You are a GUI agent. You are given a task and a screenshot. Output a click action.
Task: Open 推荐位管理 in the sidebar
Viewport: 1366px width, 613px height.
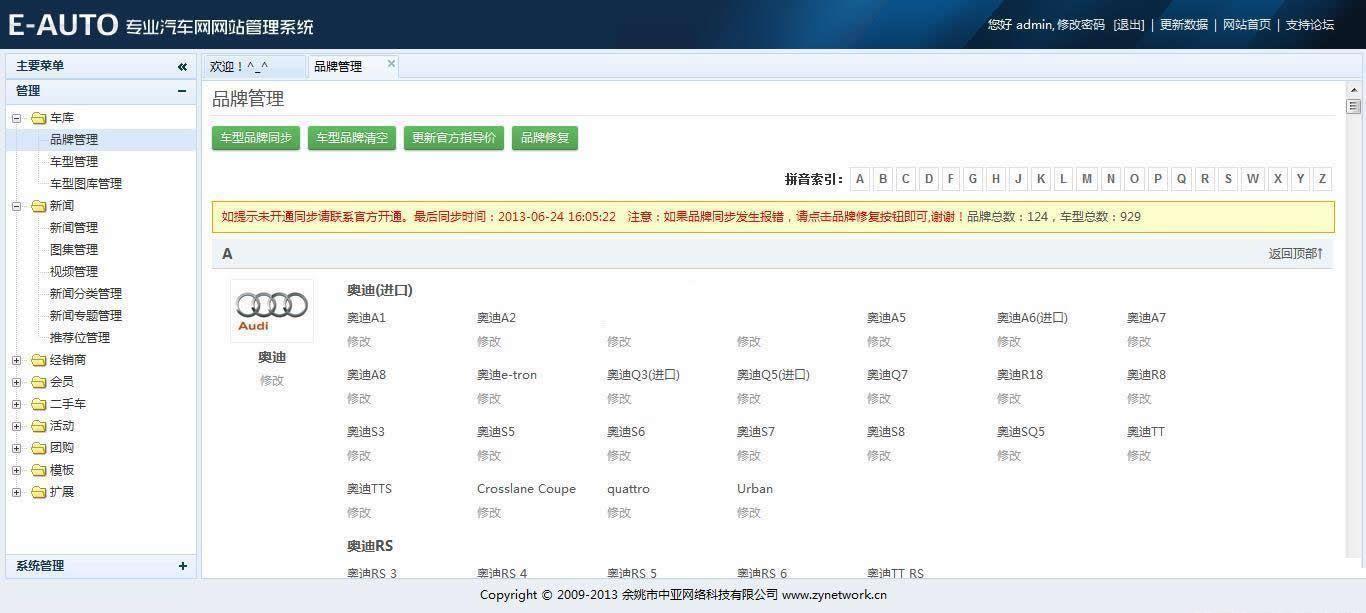pyautogui.click(x=80, y=338)
